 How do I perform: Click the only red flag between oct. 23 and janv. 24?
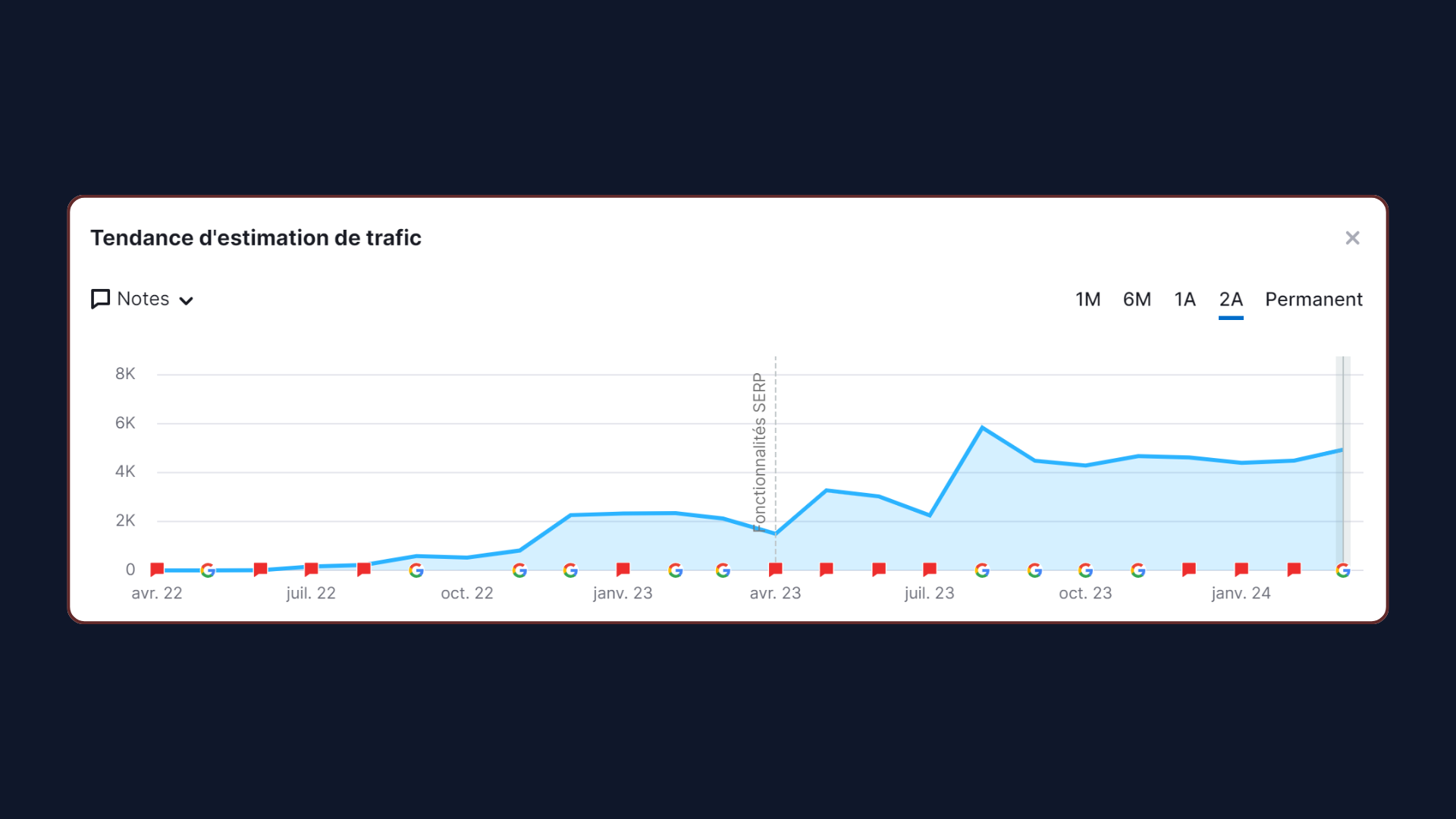pos(1189,570)
